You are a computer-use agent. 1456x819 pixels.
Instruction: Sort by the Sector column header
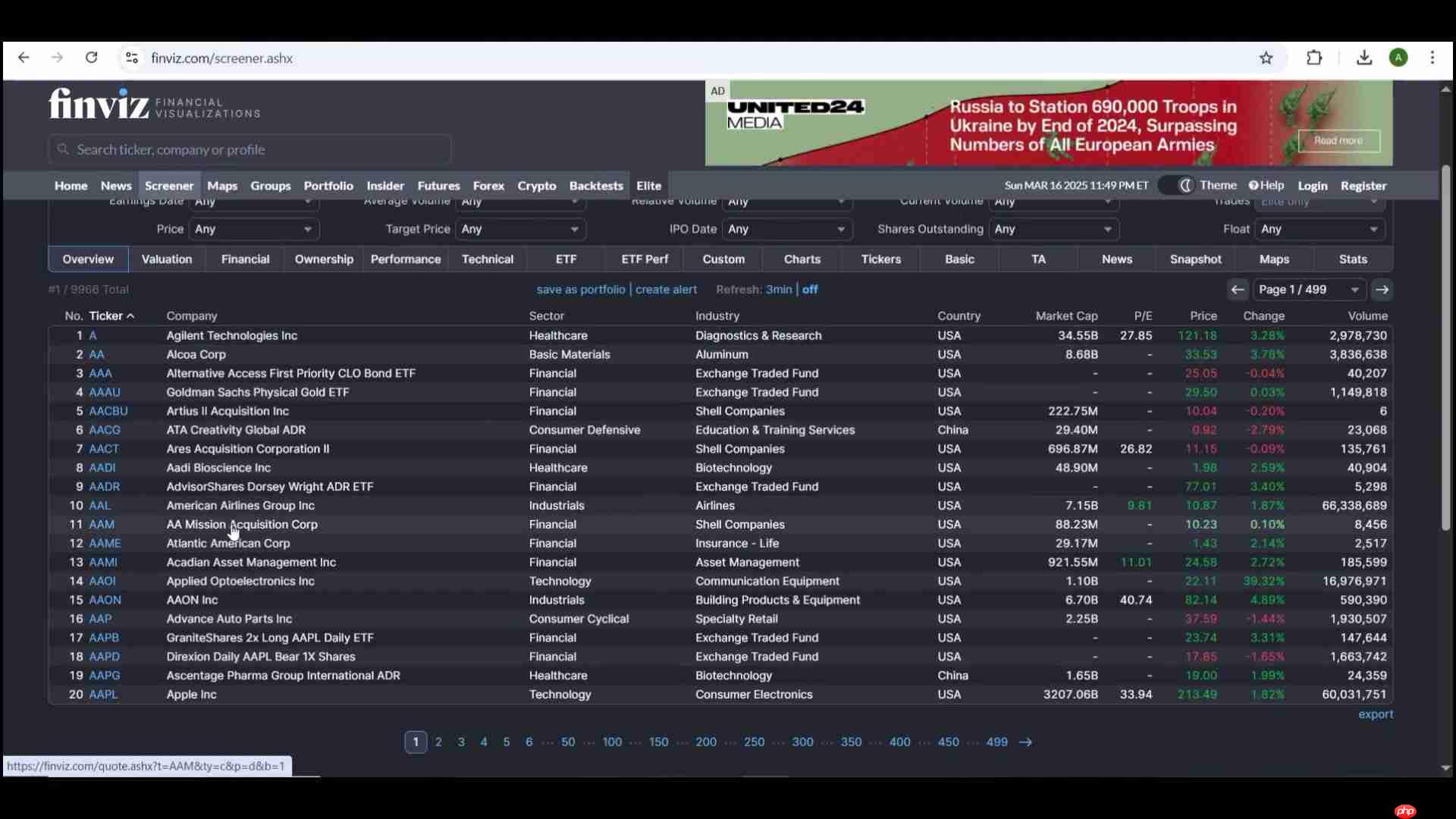point(547,316)
